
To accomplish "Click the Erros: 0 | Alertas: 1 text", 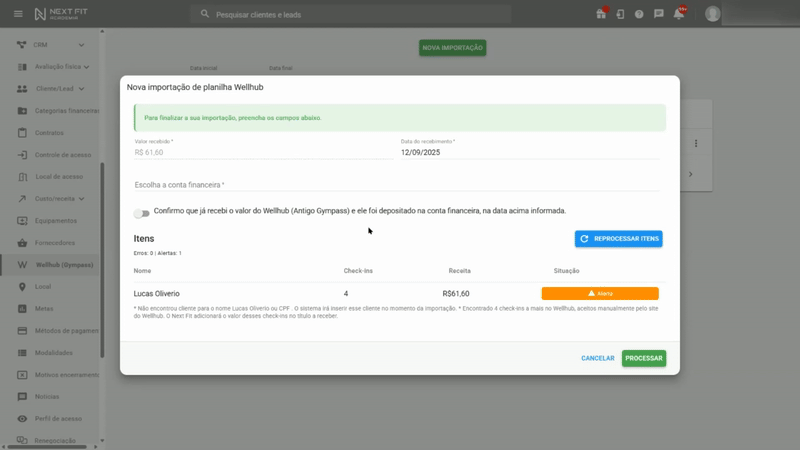I will pos(157,253).
